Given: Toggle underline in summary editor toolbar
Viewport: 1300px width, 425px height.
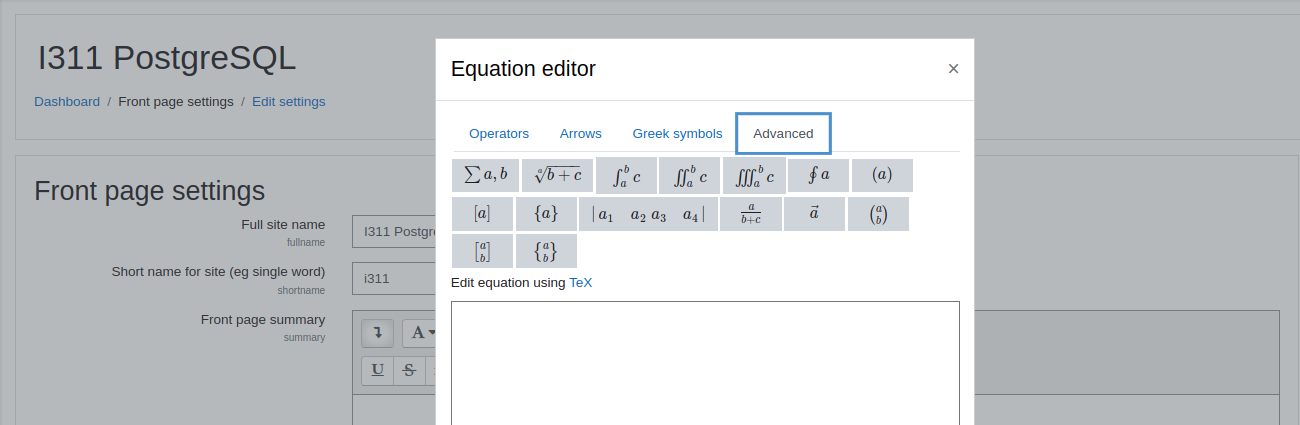Looking at the screenshot, I should [377, 370].
